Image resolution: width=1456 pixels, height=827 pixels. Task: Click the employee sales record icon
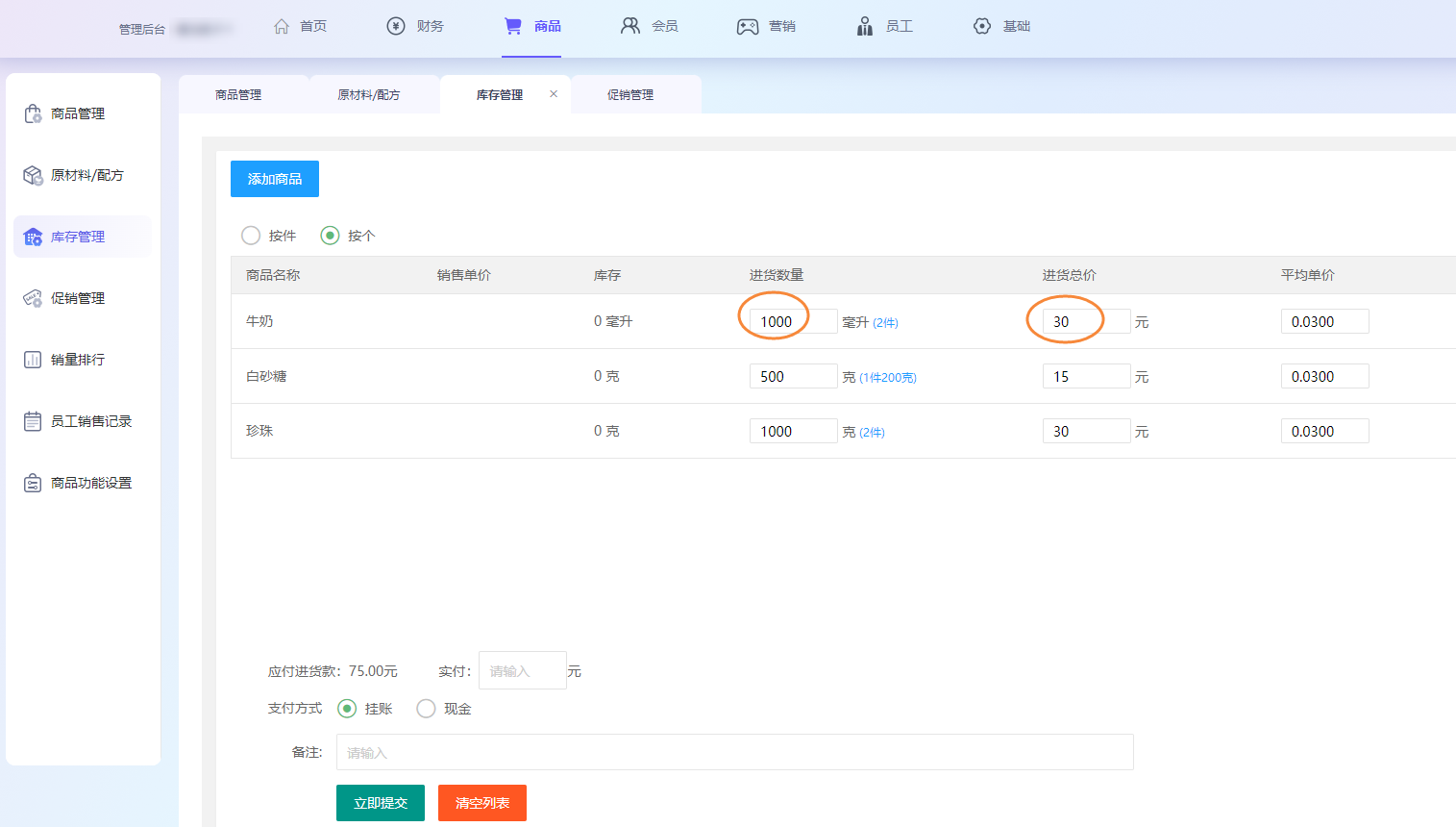point(33,421)
